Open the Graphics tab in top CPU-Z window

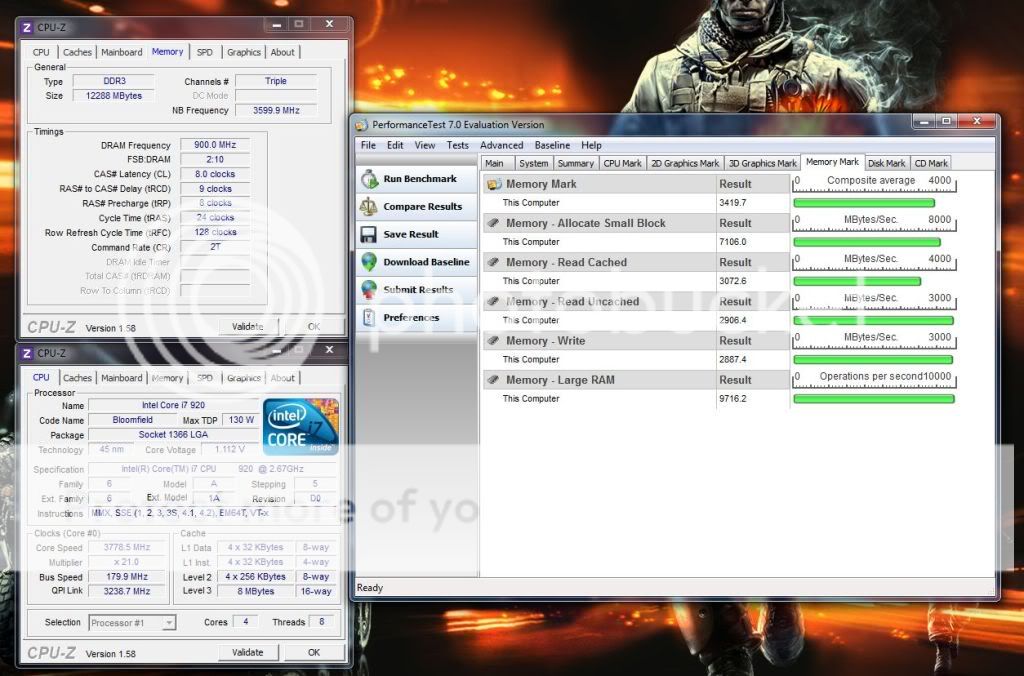point(244,52)
